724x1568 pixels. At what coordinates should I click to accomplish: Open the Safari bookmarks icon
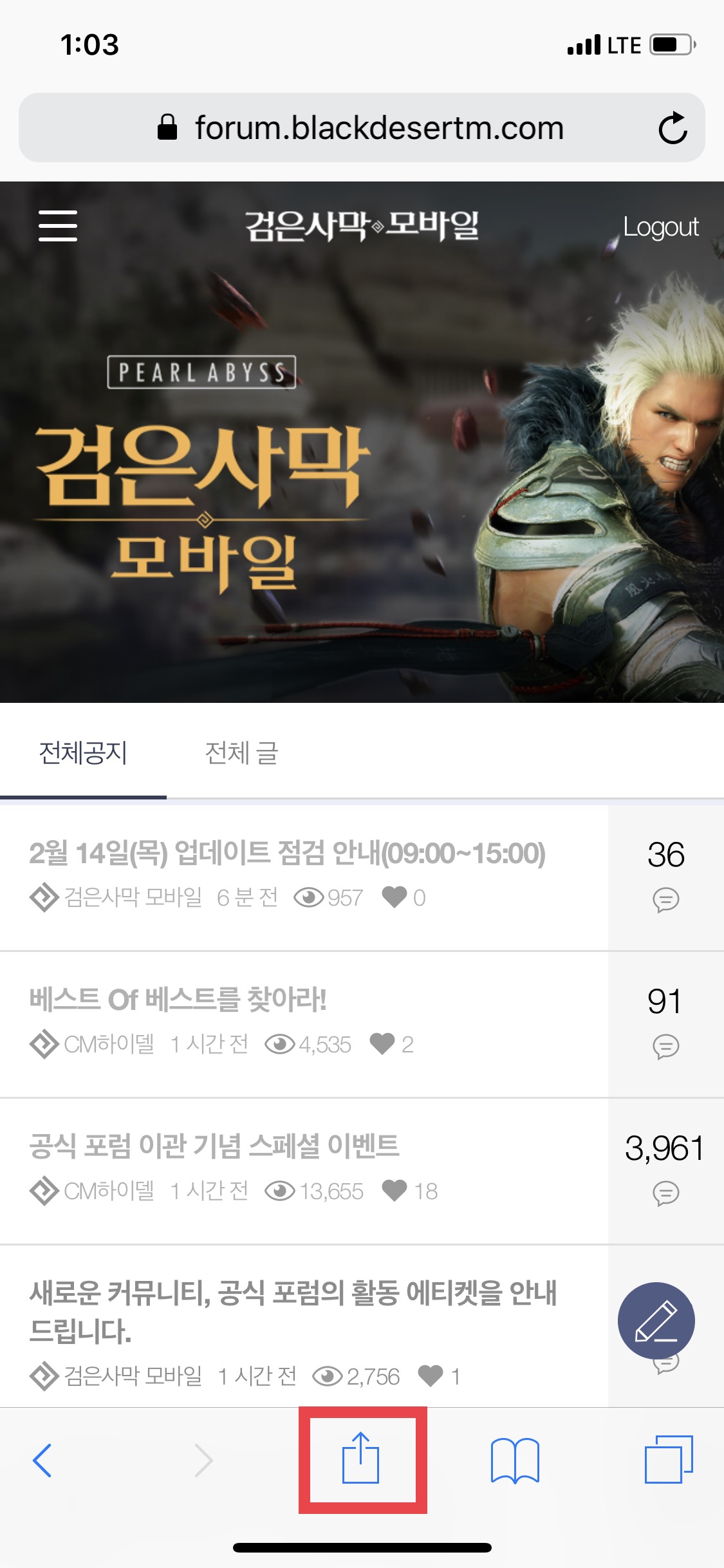pyautogui.click(x=515, y=1460)
